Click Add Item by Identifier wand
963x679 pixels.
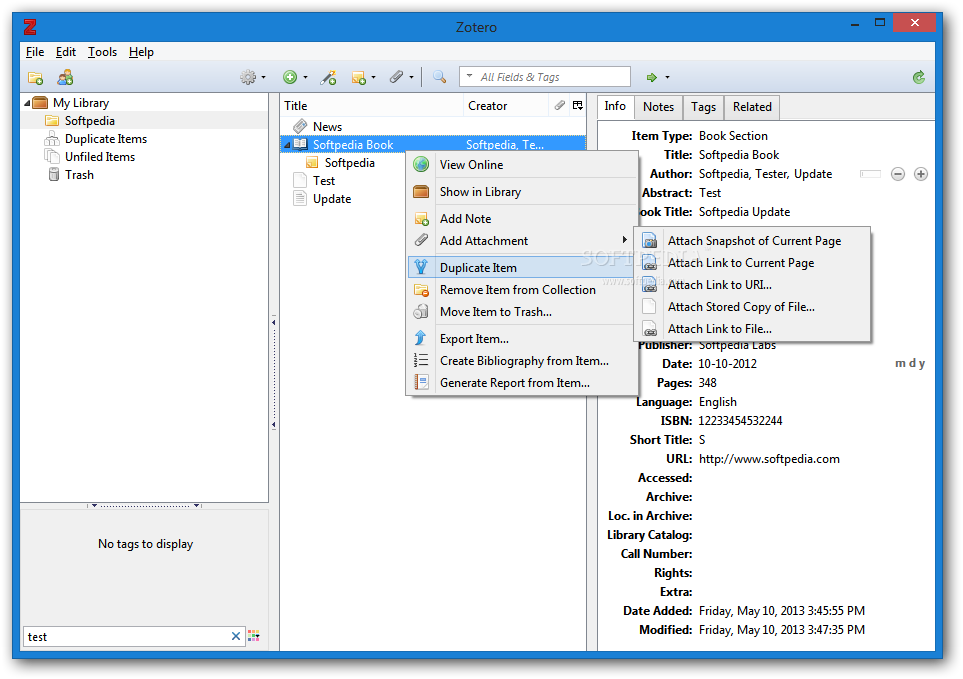[329, 77]
